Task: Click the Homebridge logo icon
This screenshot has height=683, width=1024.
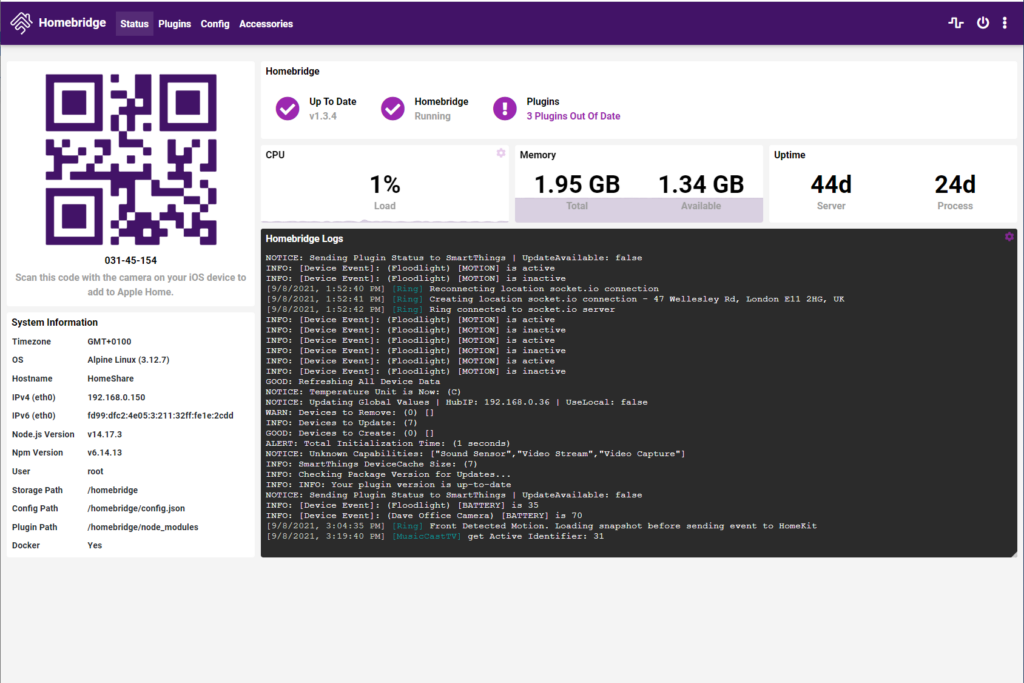Action: [21, 23]
